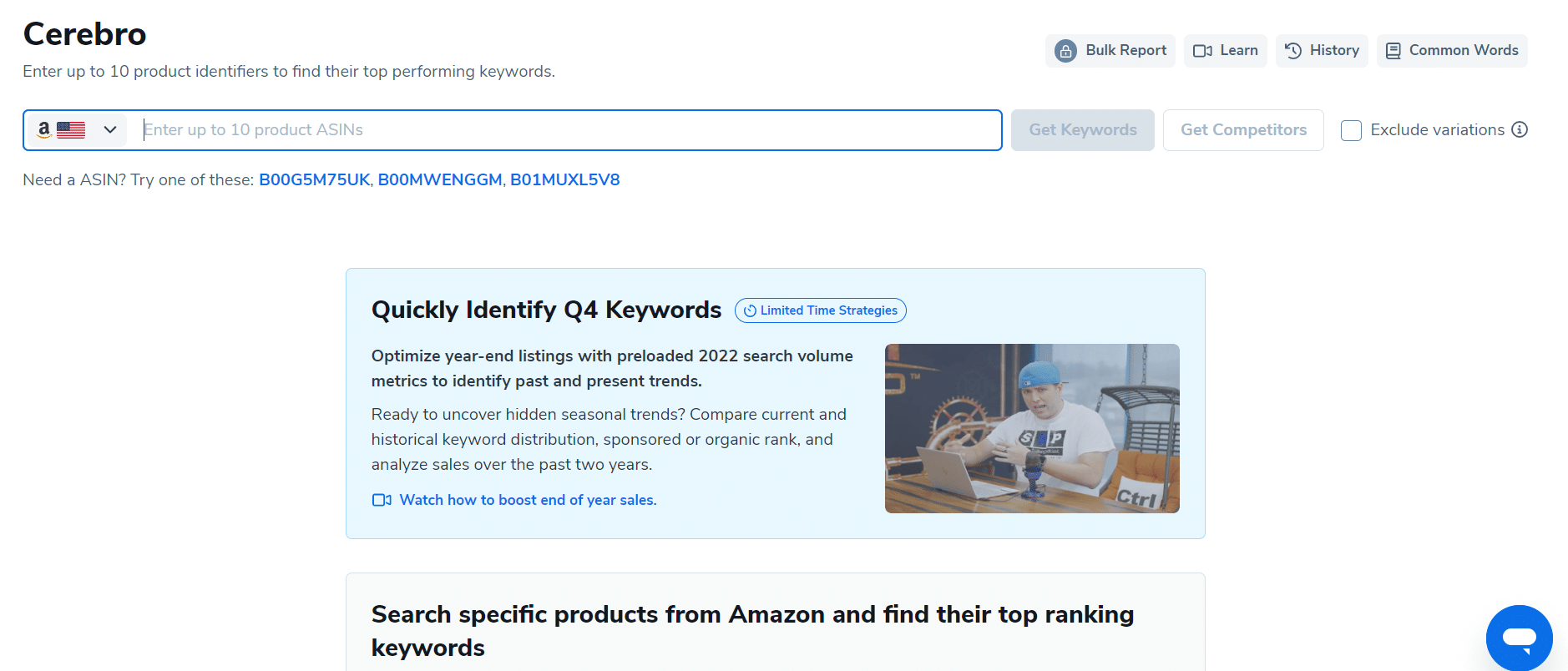Click the Common Words document icon
The width and height of the screenshot is (1568, 671).
coord(1393,51)
